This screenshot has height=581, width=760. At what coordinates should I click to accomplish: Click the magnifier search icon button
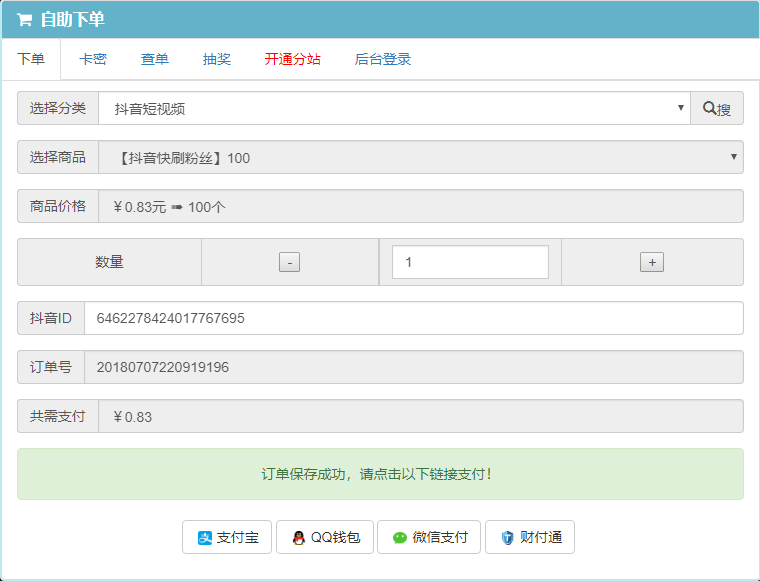coord(716,108)
